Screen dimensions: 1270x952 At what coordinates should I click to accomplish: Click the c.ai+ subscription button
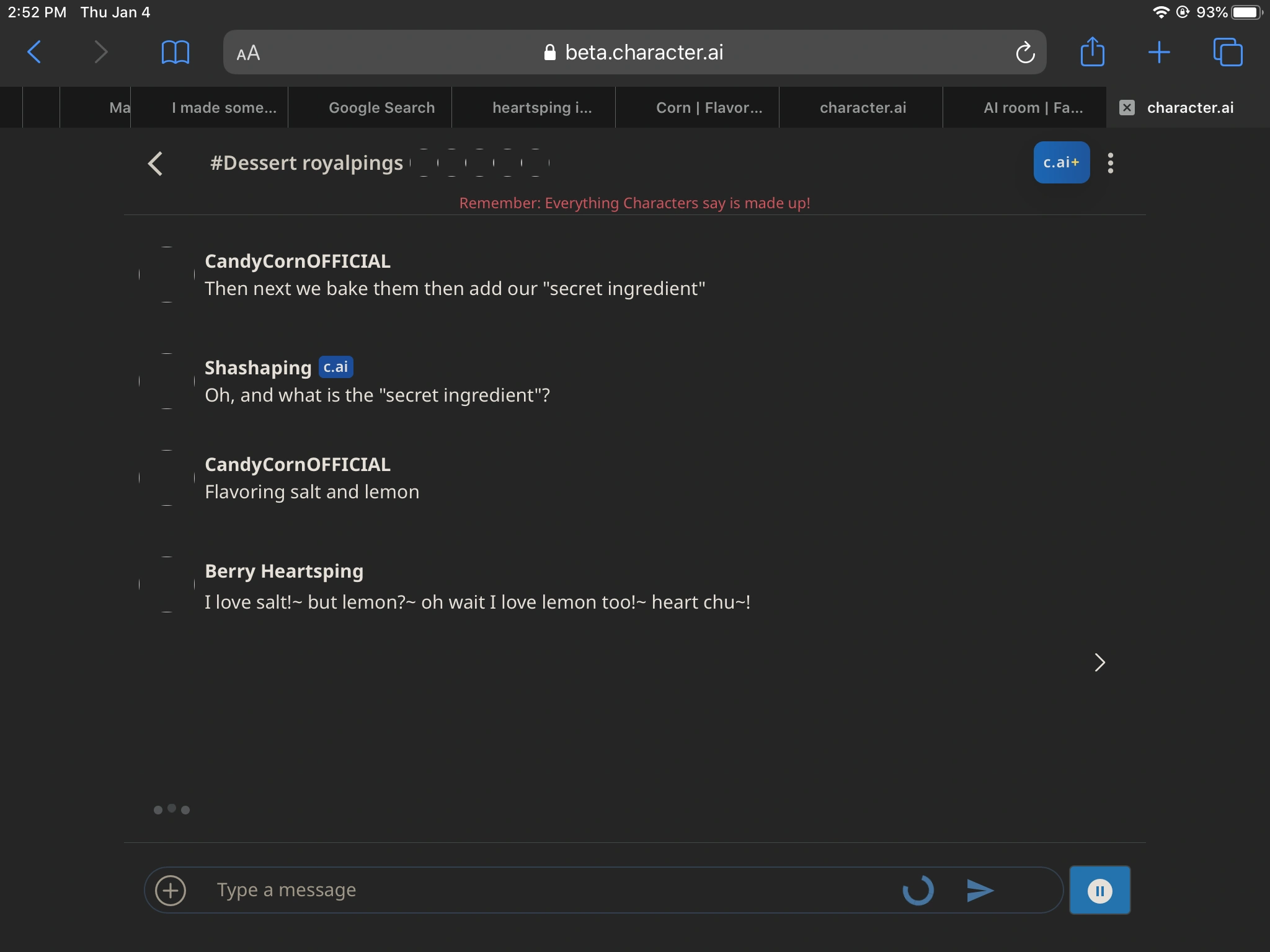pos(1061,162)
